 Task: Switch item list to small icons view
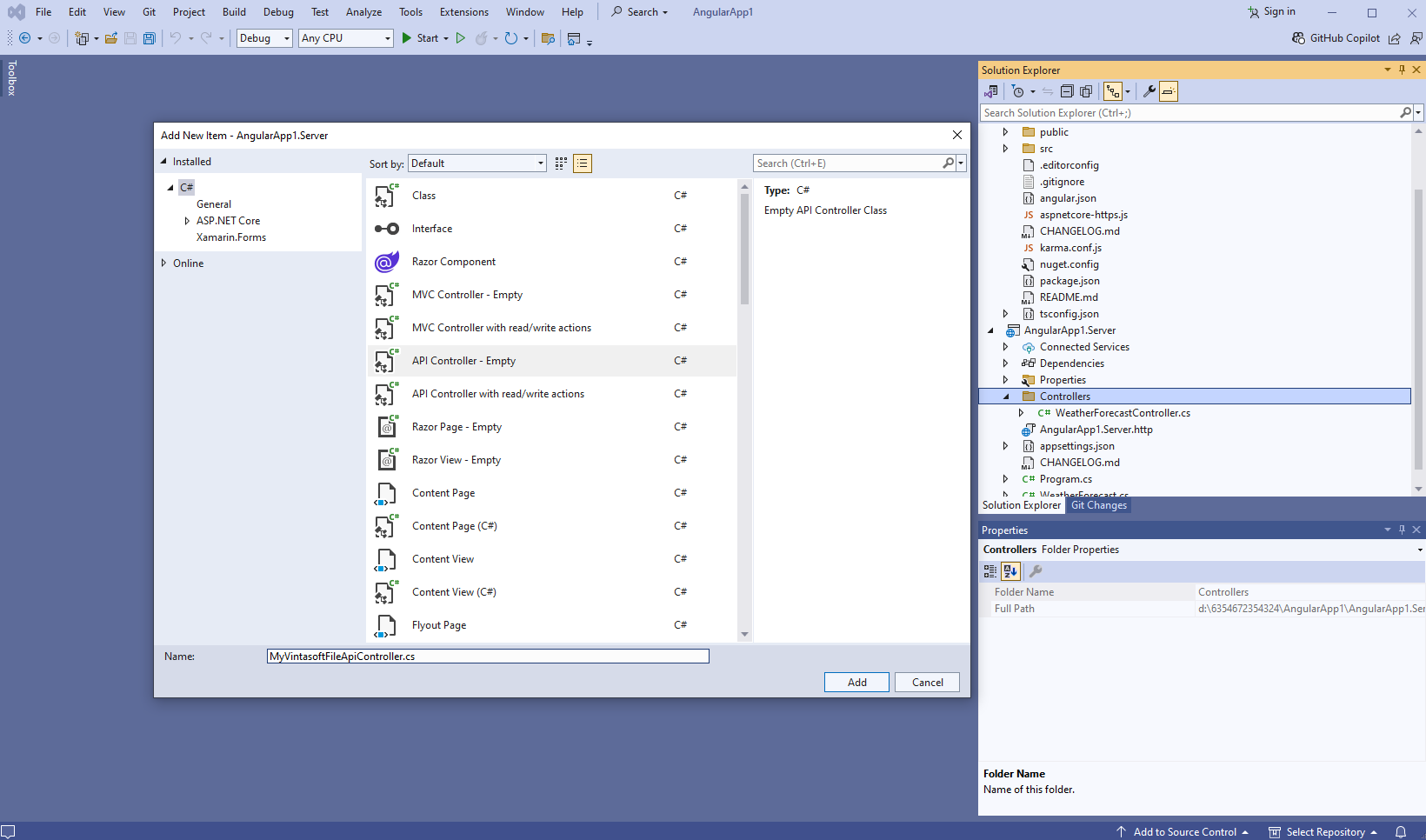pyautogui.click(x=561, y=163)
